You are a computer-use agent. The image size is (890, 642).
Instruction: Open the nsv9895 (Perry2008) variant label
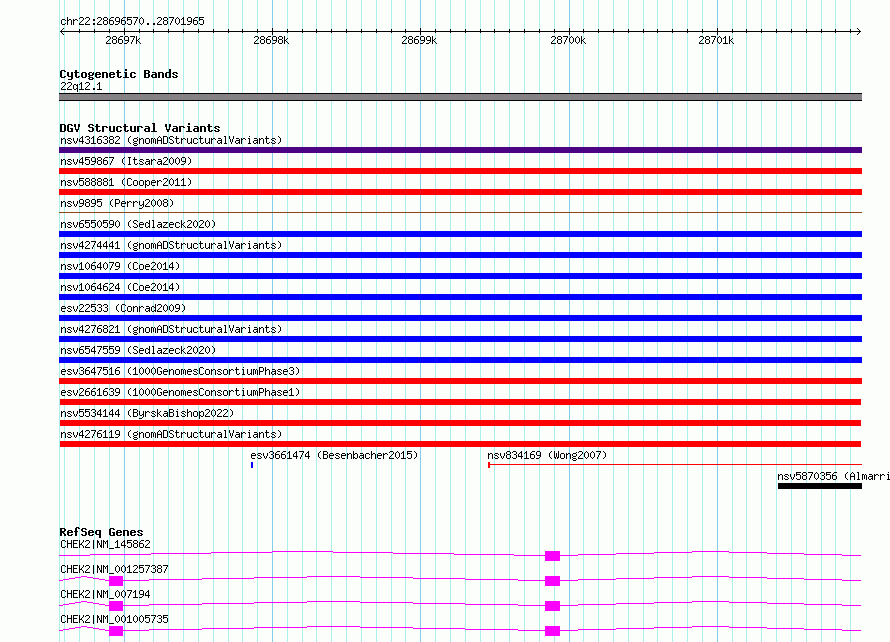(117, 203)
